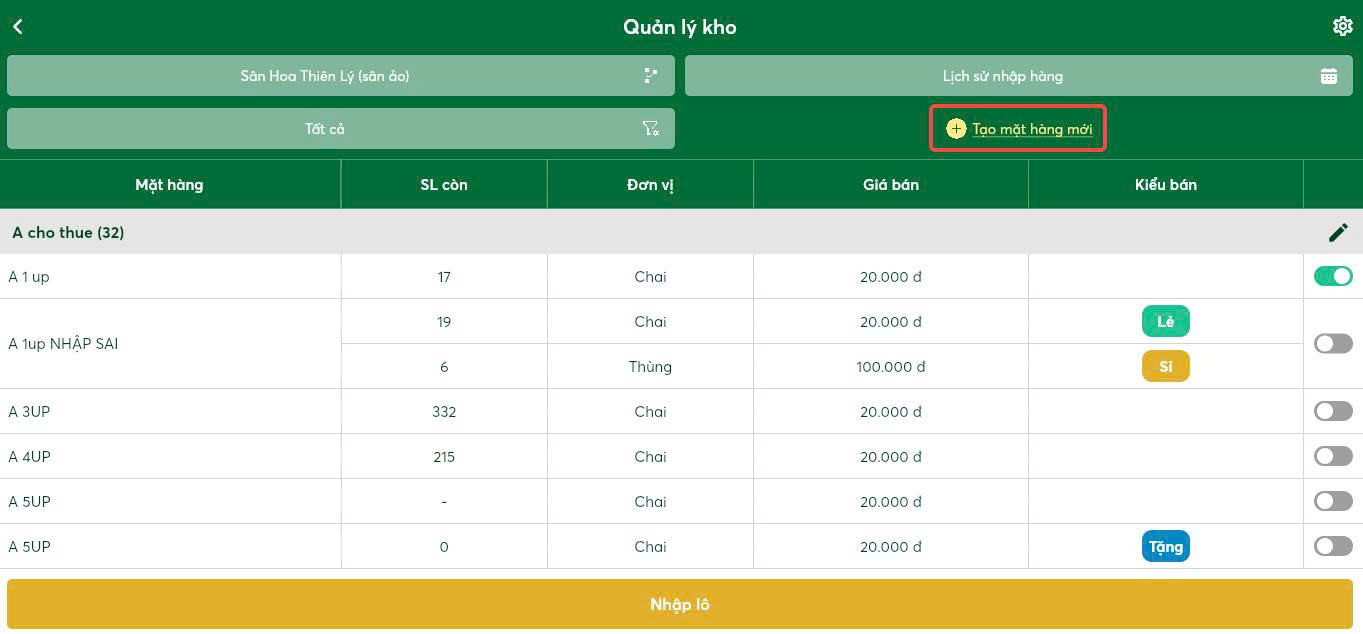The width and height of the screenshot is (1363, 634).
Task: Edit the 'A cho thue' category pencil
Action: (x=1338, y=232)
